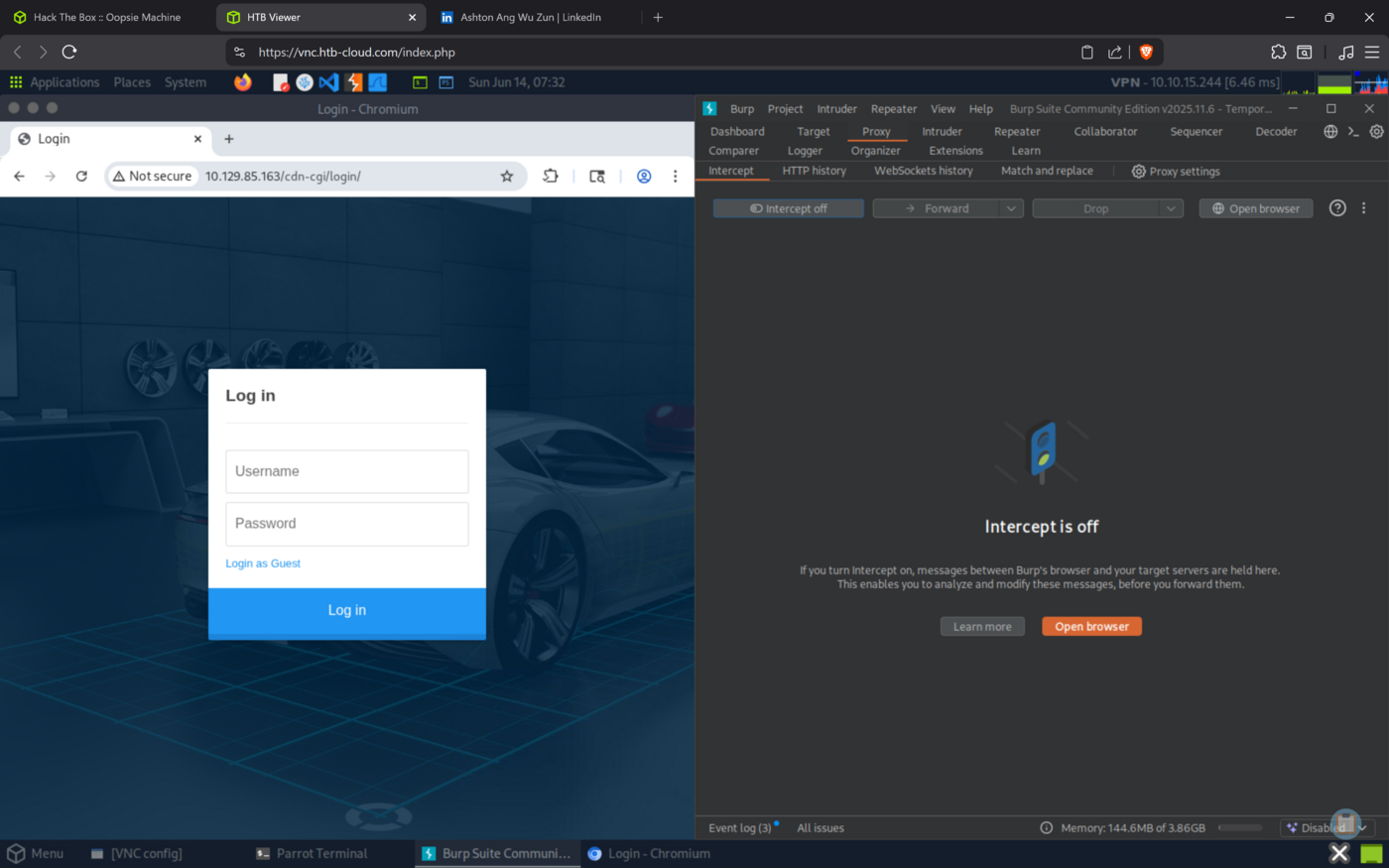Click memory info icon in Burp status bar

1046,827
